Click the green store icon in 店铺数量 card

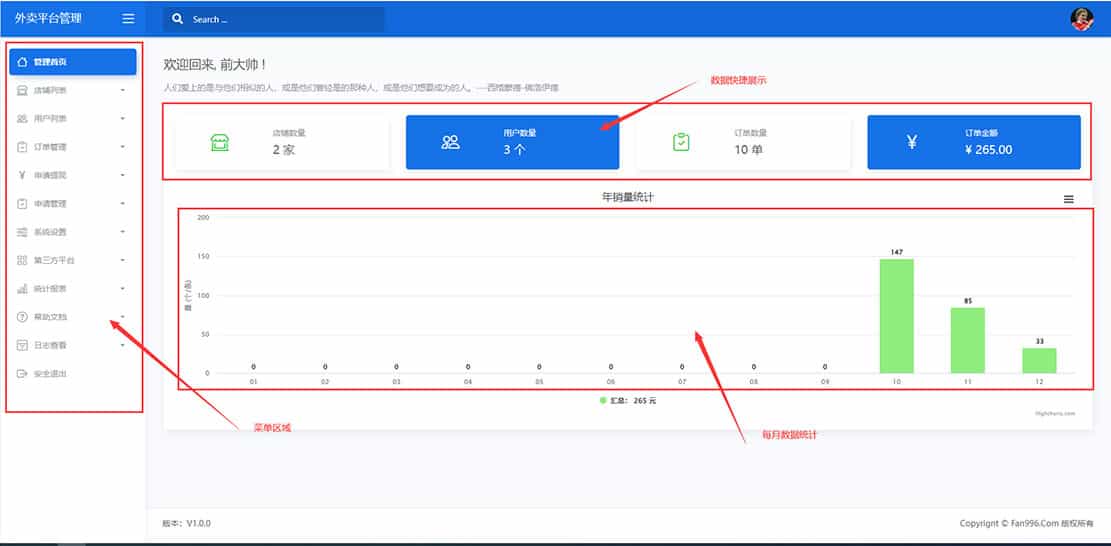coord(220,142)
